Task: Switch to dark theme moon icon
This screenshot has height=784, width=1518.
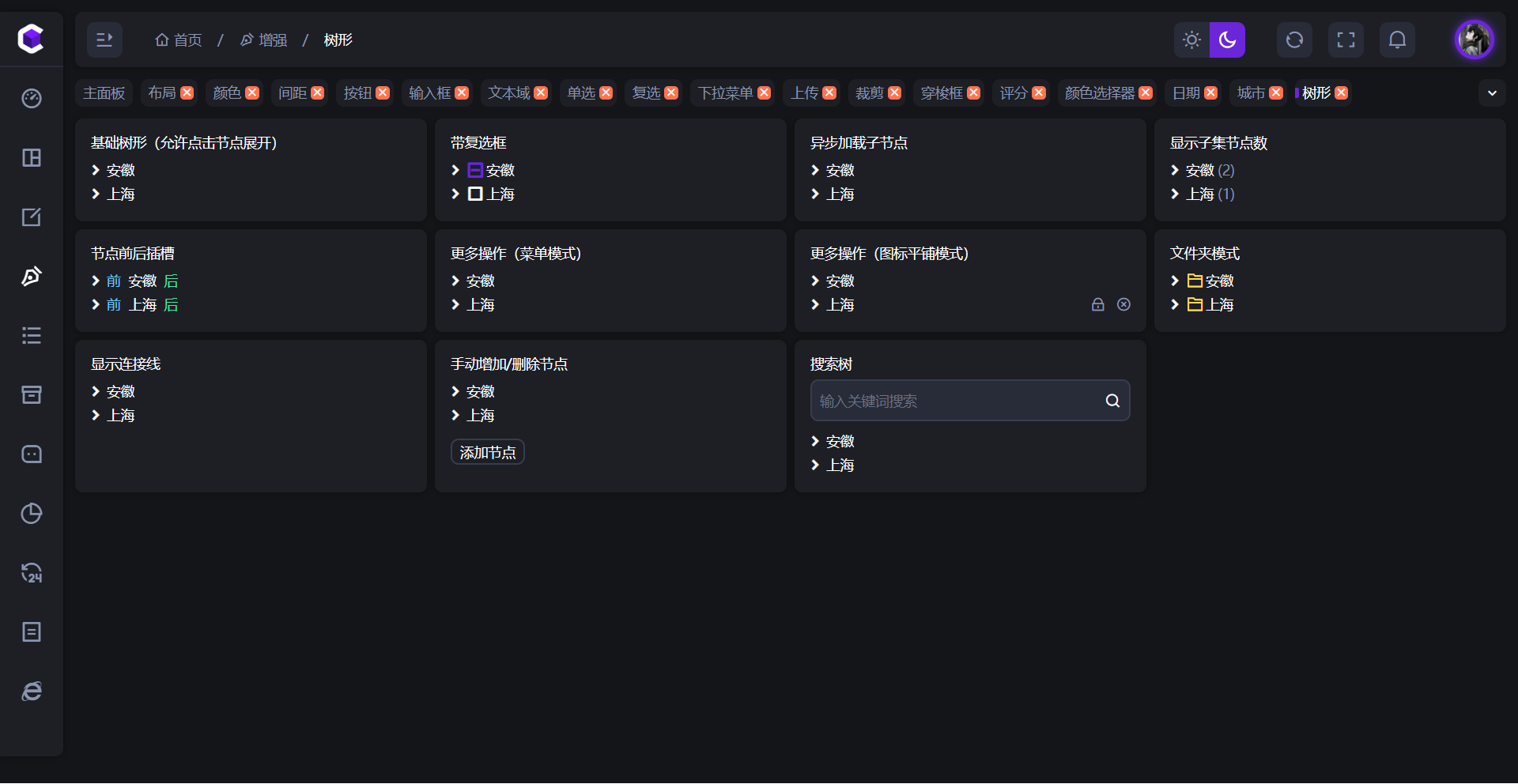Action: click(x=1227, y=40)
